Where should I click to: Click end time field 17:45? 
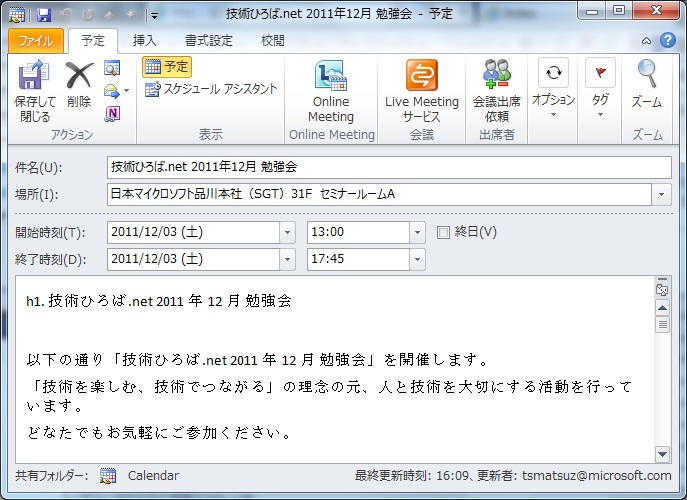358,259
